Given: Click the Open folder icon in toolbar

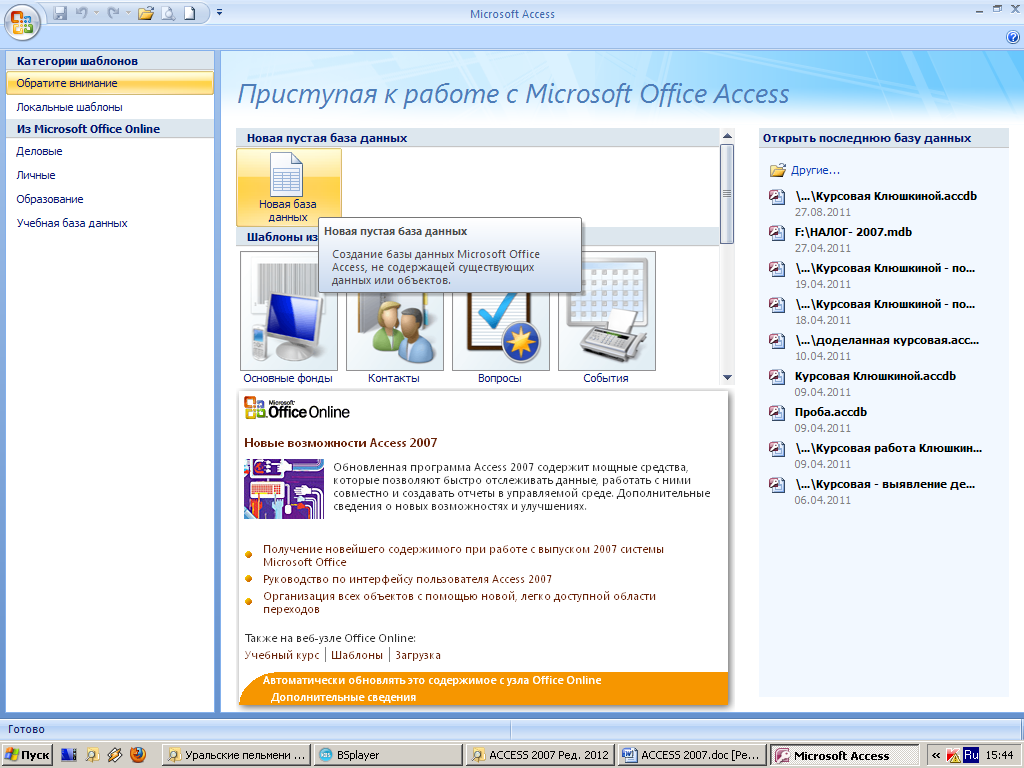Looking at the screenshot, I should pyautogui.click(x=146, y=13).
